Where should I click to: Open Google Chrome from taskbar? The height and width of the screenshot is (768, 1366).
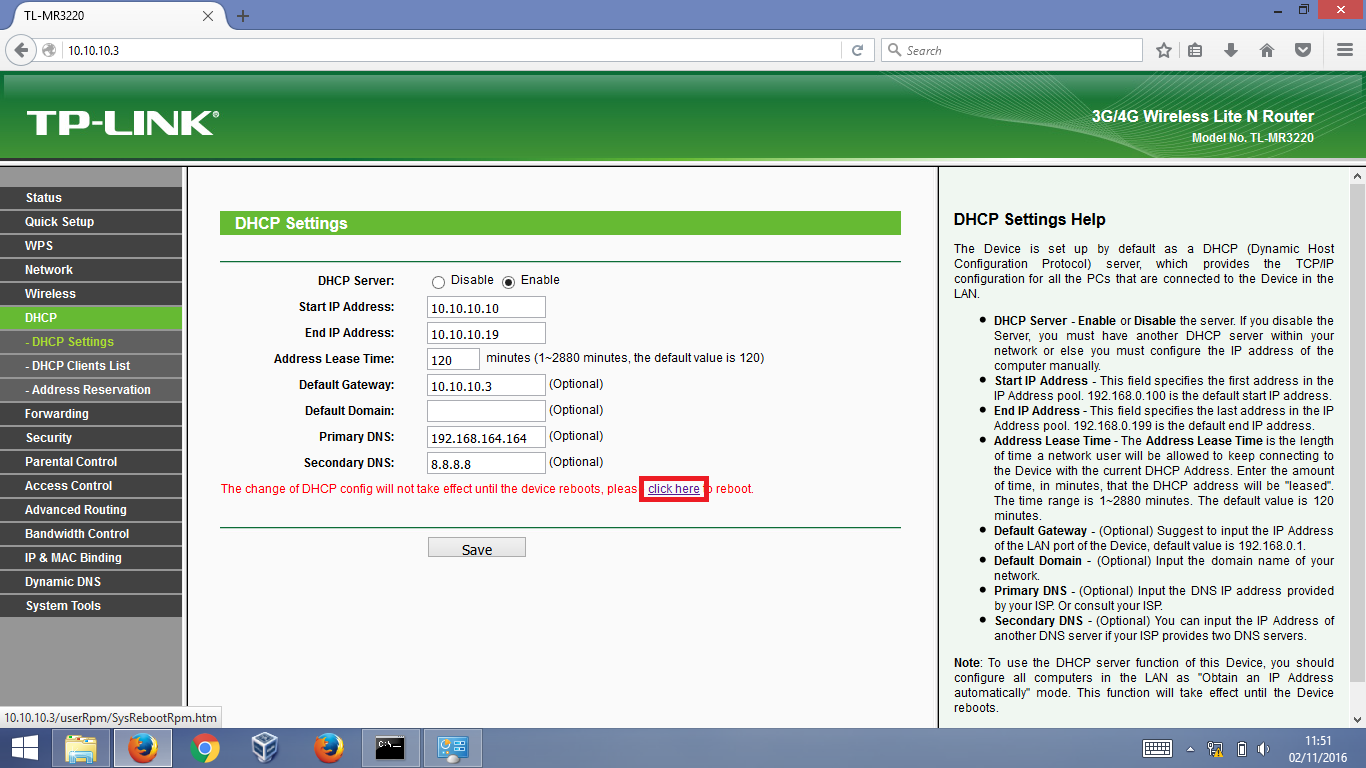pos(205,748)
